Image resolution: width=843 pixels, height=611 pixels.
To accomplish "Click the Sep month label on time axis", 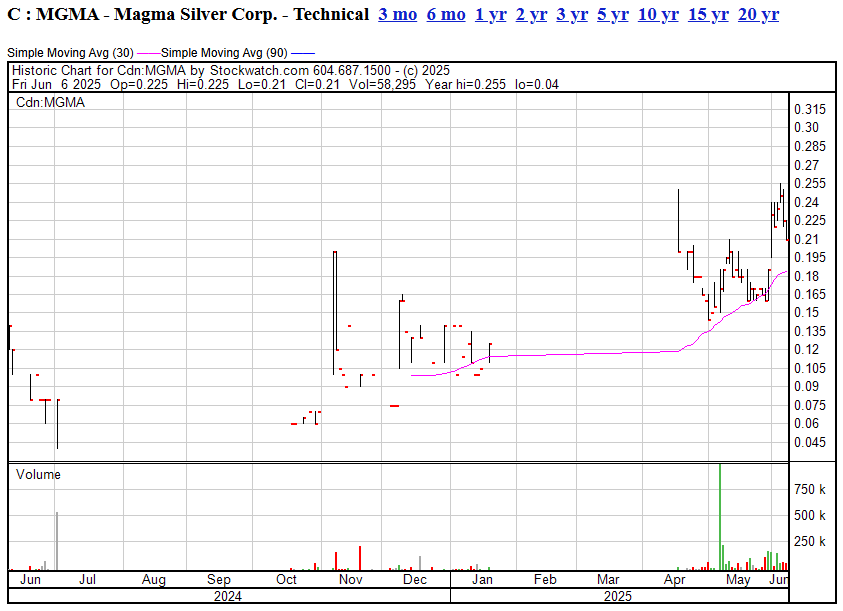I will coord(218,579).
